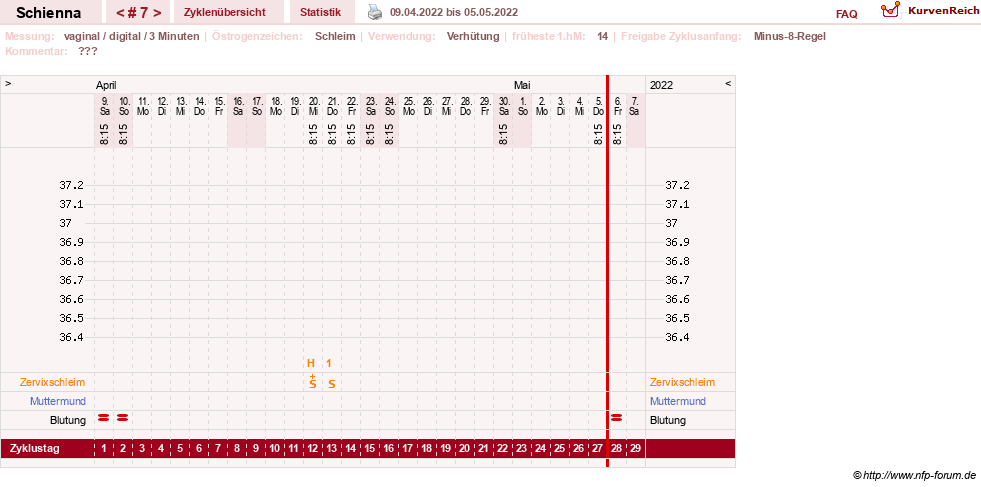Click the Schienna user name tab
The image size is (981, 487).
point(49,12)
